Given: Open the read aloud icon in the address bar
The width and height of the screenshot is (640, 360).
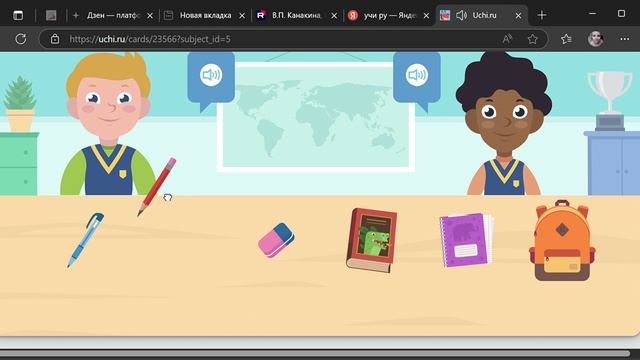Looking at the screenshot, I should pos(507,39).
